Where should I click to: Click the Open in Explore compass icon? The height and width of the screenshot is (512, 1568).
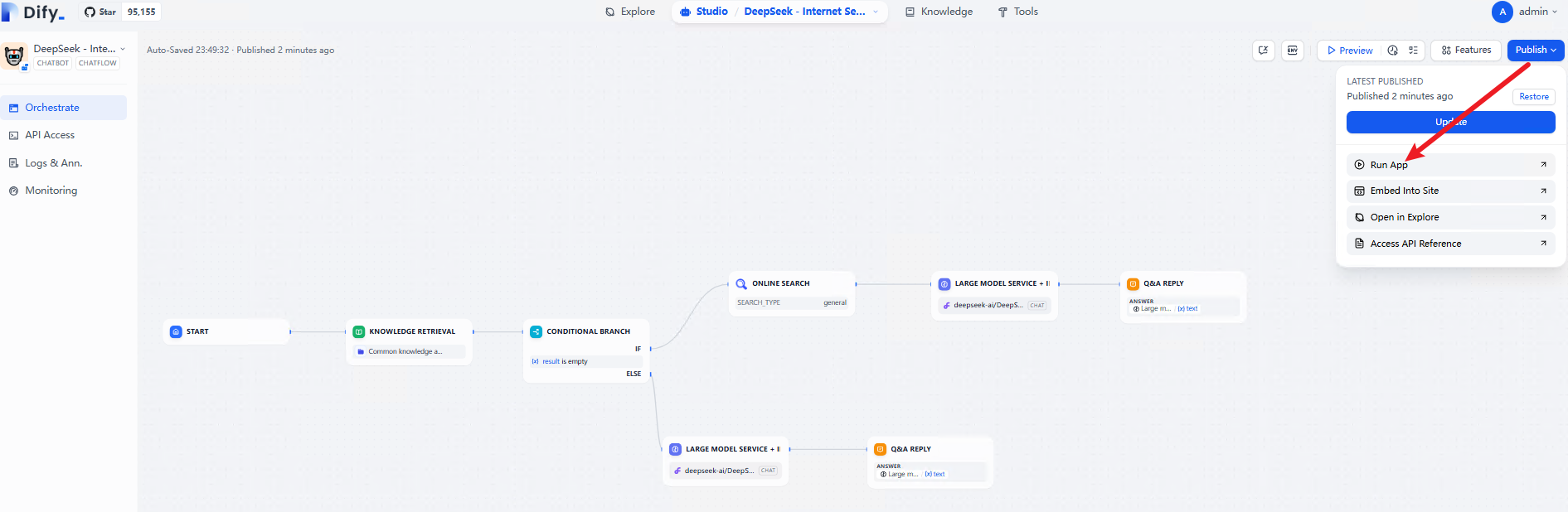1359,217
